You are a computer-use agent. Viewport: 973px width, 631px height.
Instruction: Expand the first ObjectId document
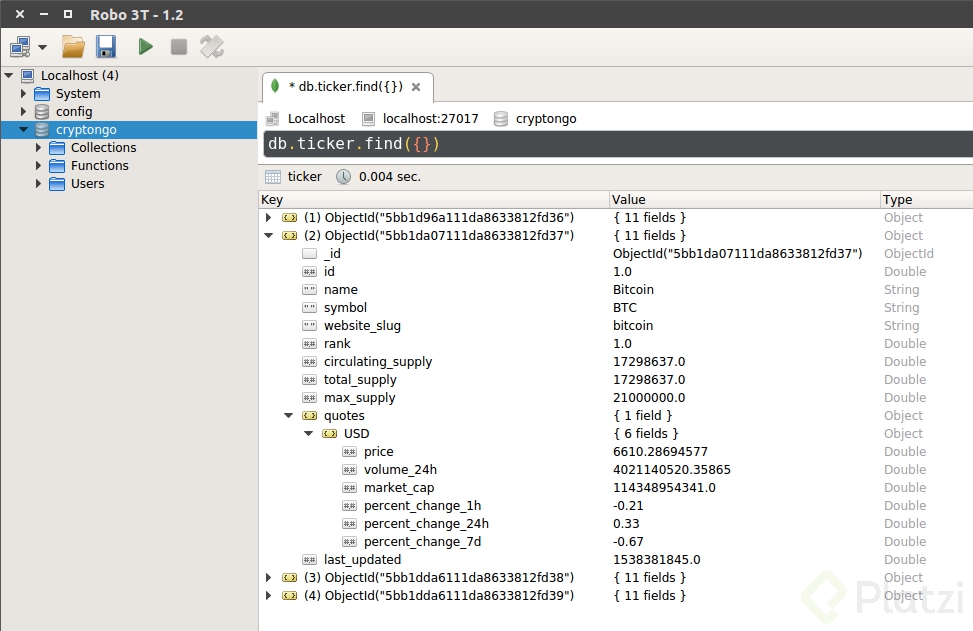pos(268,218)
